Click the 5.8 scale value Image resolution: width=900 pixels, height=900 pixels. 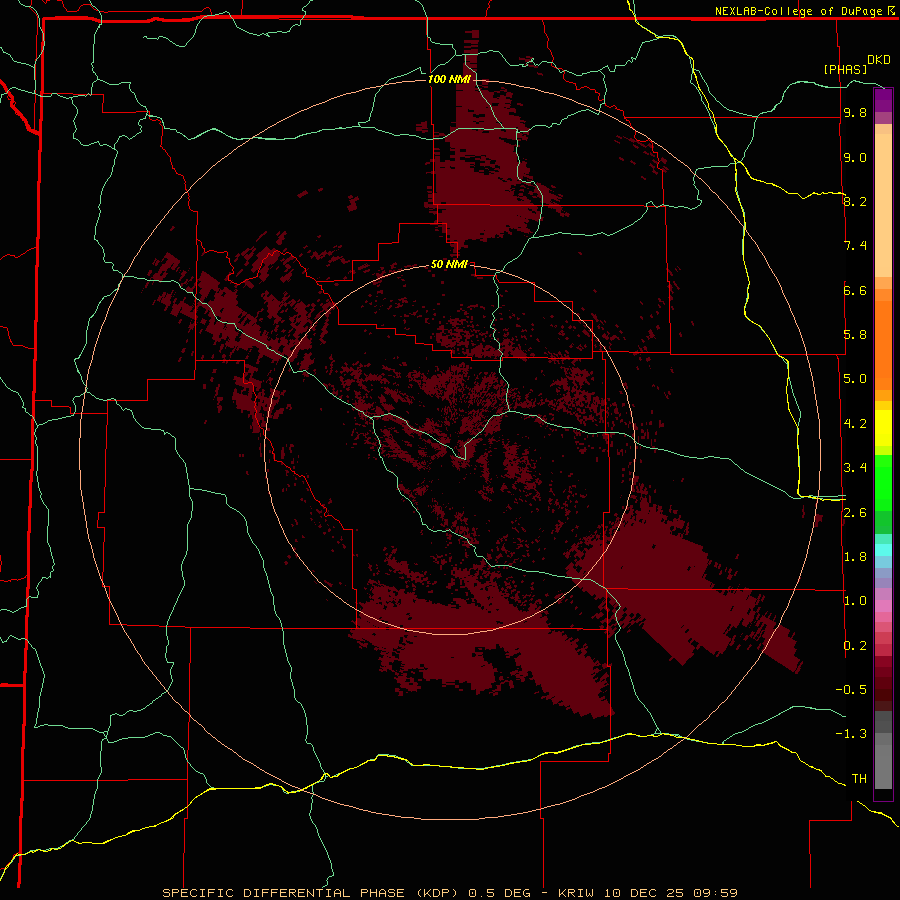[855, 335]
